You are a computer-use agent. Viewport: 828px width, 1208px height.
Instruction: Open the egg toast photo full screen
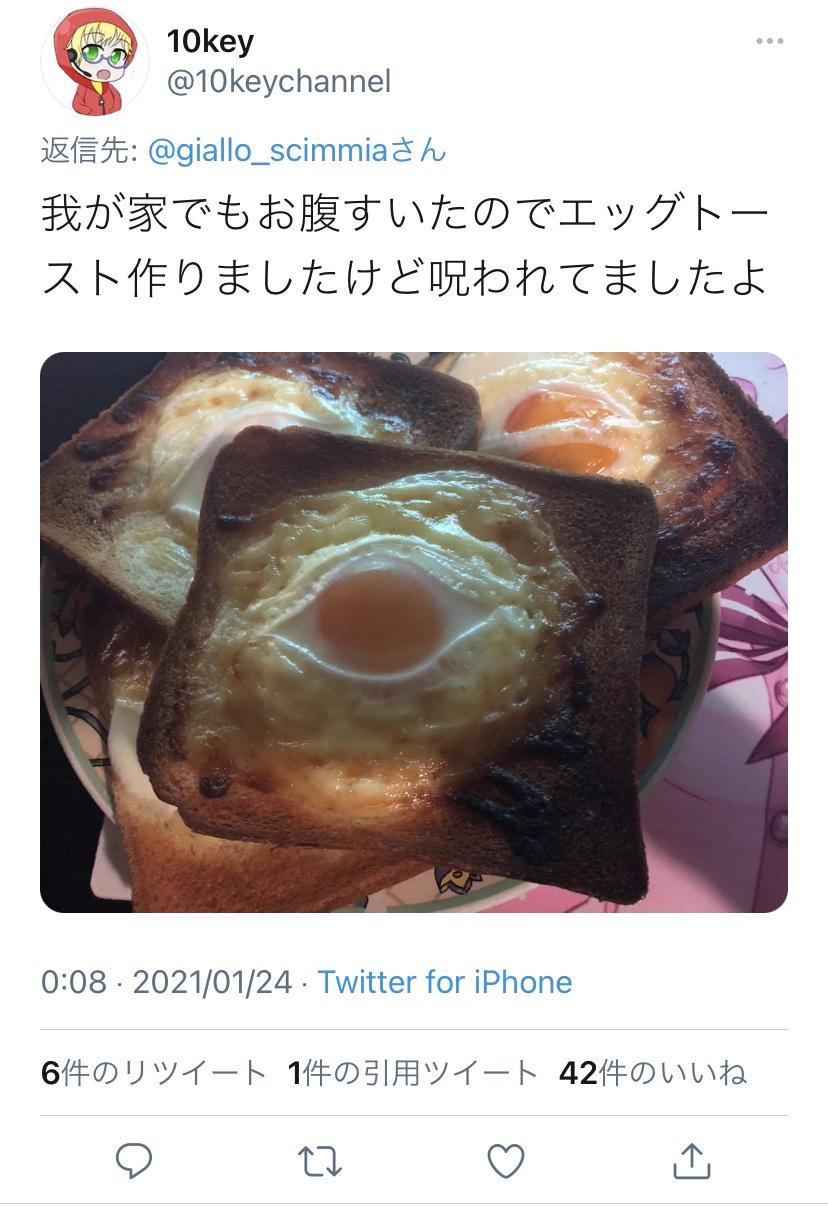414,632
